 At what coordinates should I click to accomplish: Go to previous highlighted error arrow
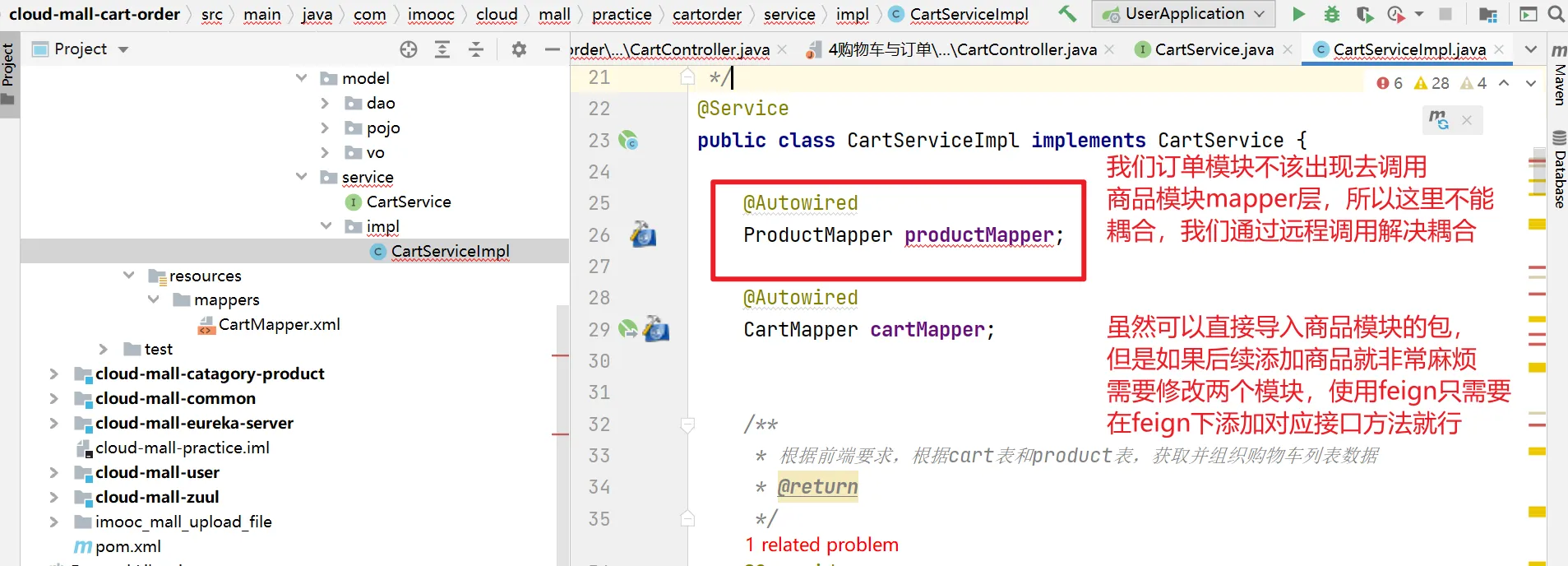pyautogui.click(x=1504, y=83)
